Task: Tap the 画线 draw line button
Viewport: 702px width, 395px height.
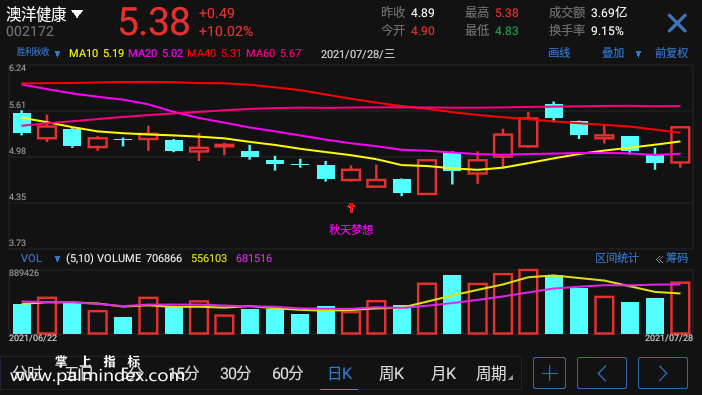Action: click(x=559, y=53)
